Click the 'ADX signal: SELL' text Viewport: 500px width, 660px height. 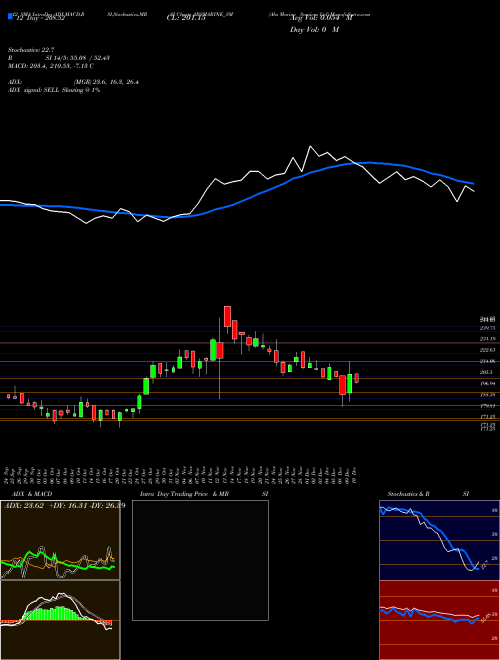point(34,90)
